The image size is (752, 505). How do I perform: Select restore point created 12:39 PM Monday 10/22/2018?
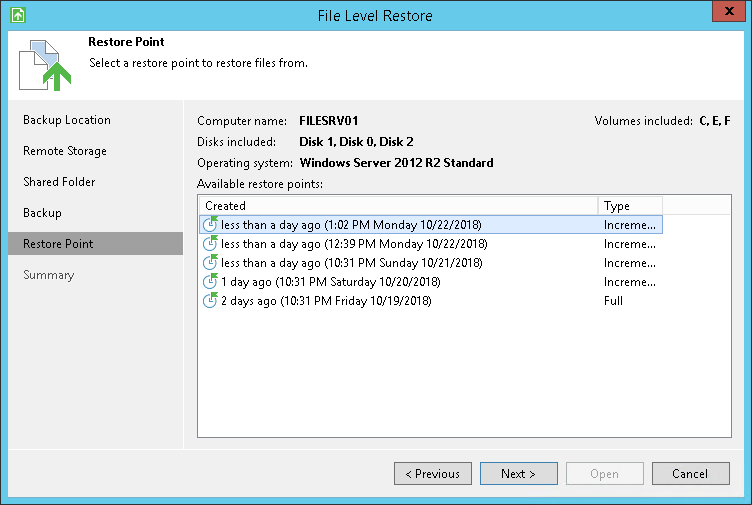point(431,244)
